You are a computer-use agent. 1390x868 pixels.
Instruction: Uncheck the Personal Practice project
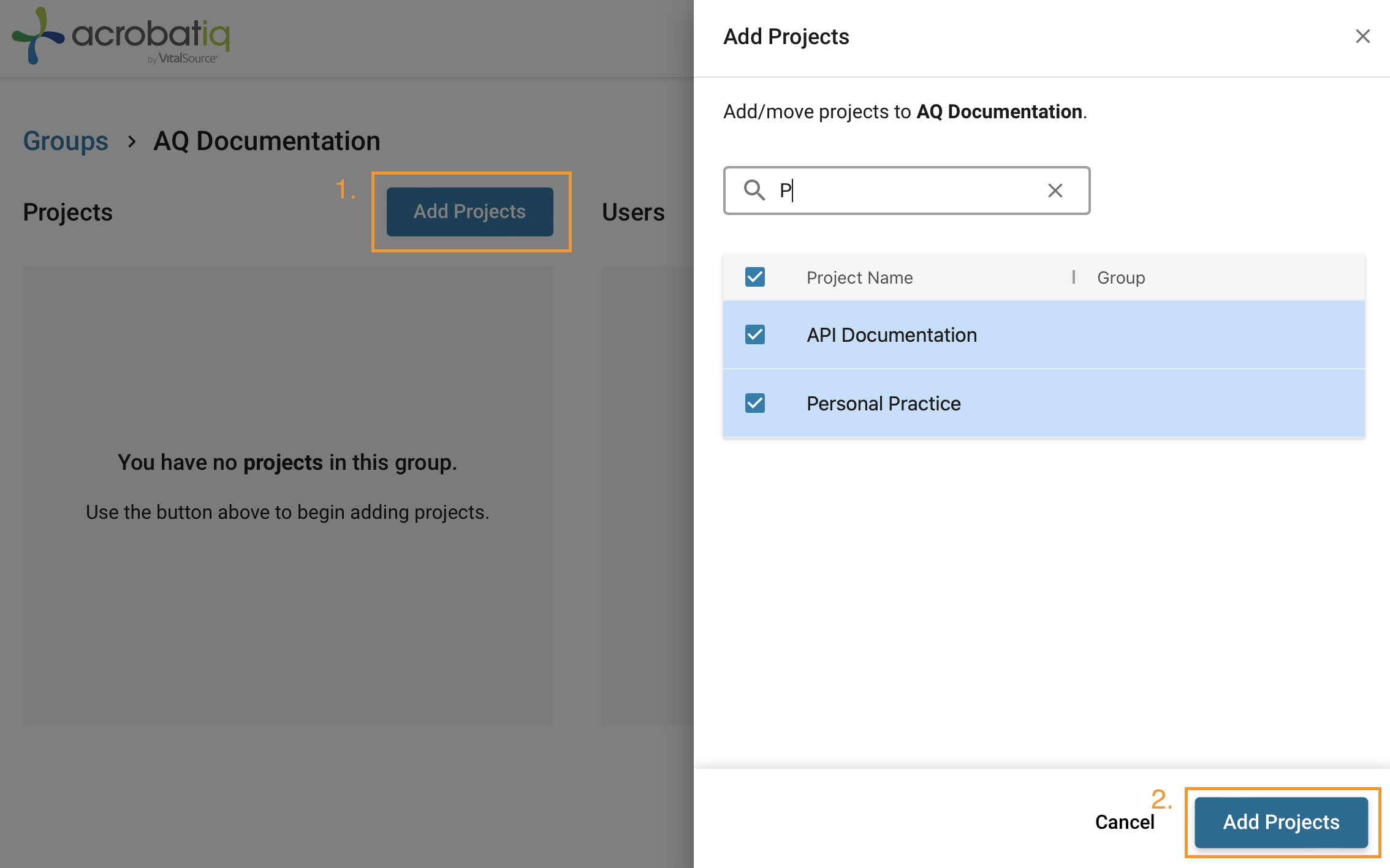[755, 403]
